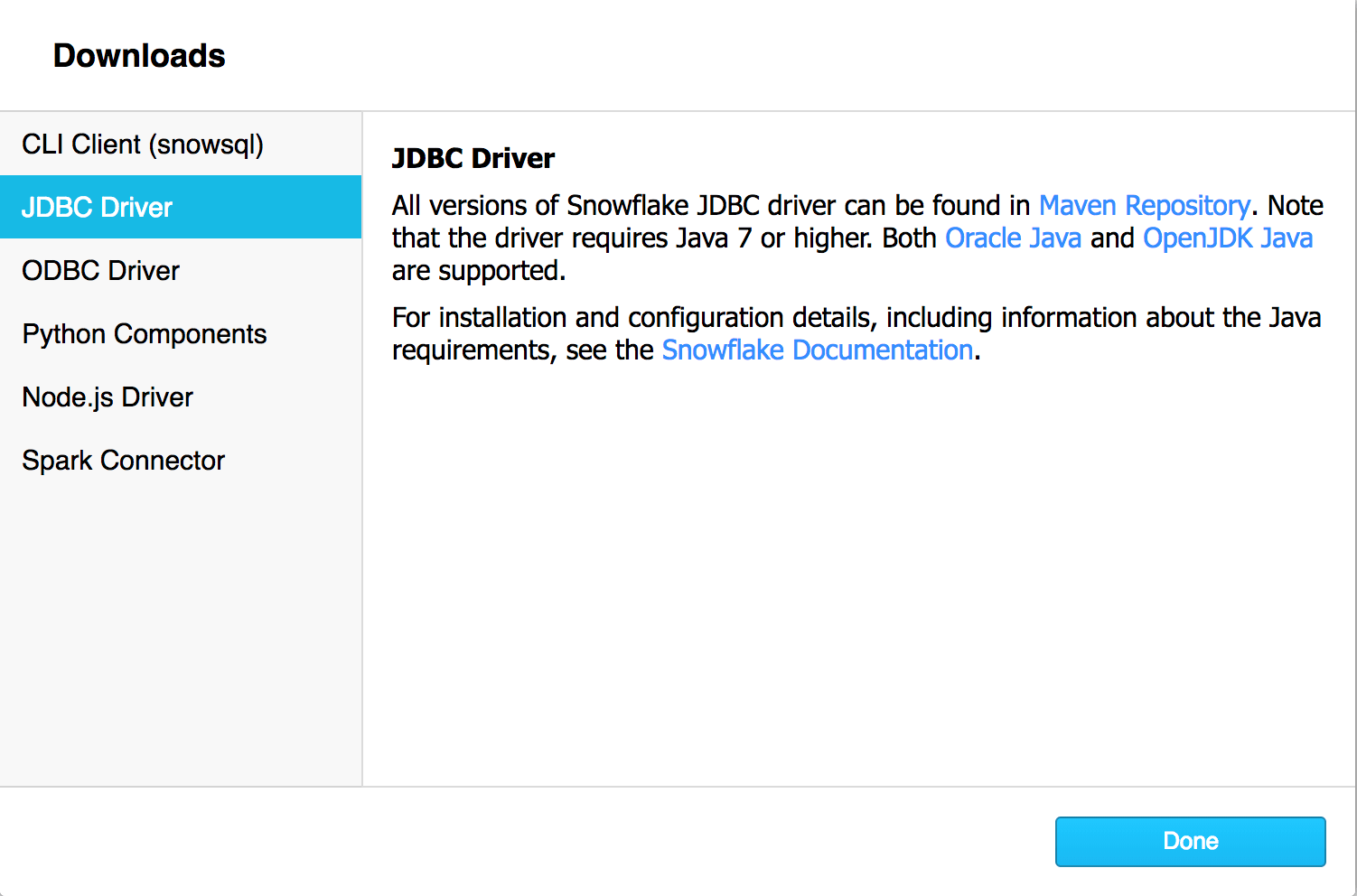
Task: Switch to the ODBC Driver section
Action: point(99,270)
